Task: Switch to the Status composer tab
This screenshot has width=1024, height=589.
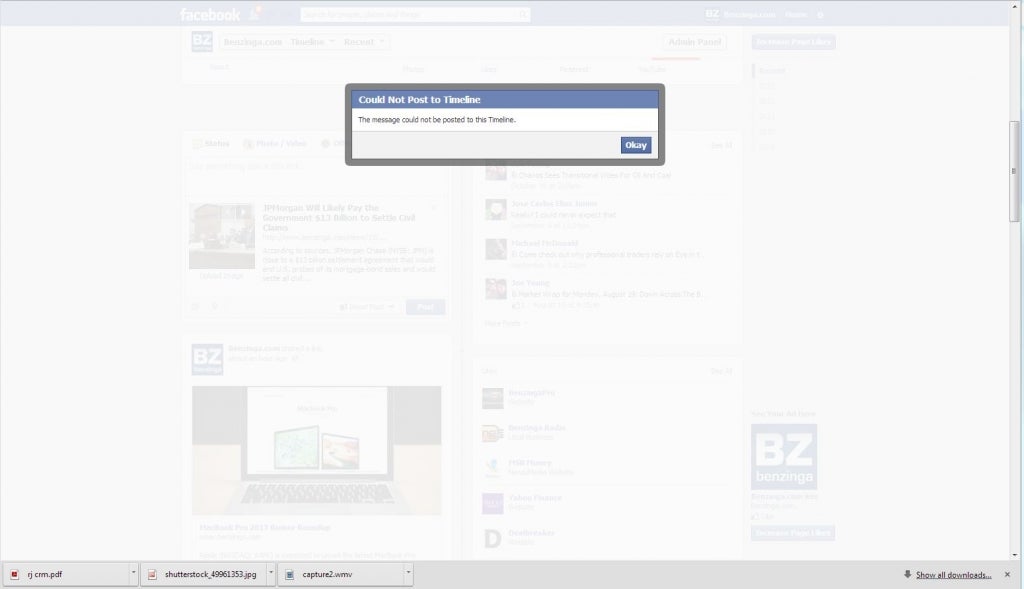Action: pos(212,144)
